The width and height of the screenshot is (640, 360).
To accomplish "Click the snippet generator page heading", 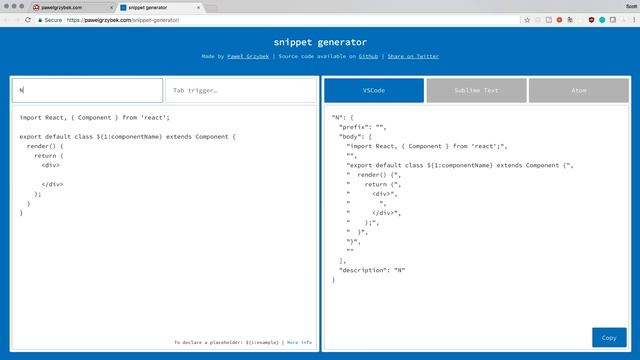I will pyautogui.click(x=320, y=42).
